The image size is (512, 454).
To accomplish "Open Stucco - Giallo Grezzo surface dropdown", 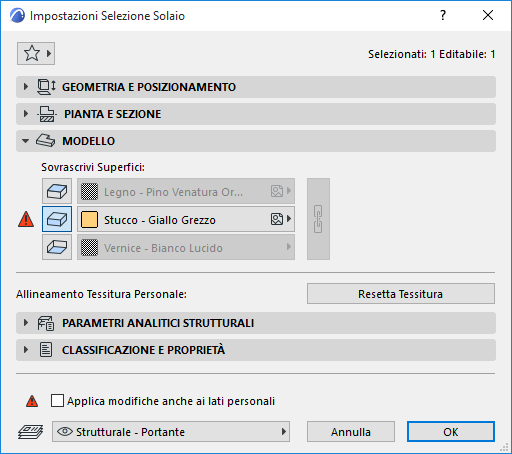I will point(186,219).
